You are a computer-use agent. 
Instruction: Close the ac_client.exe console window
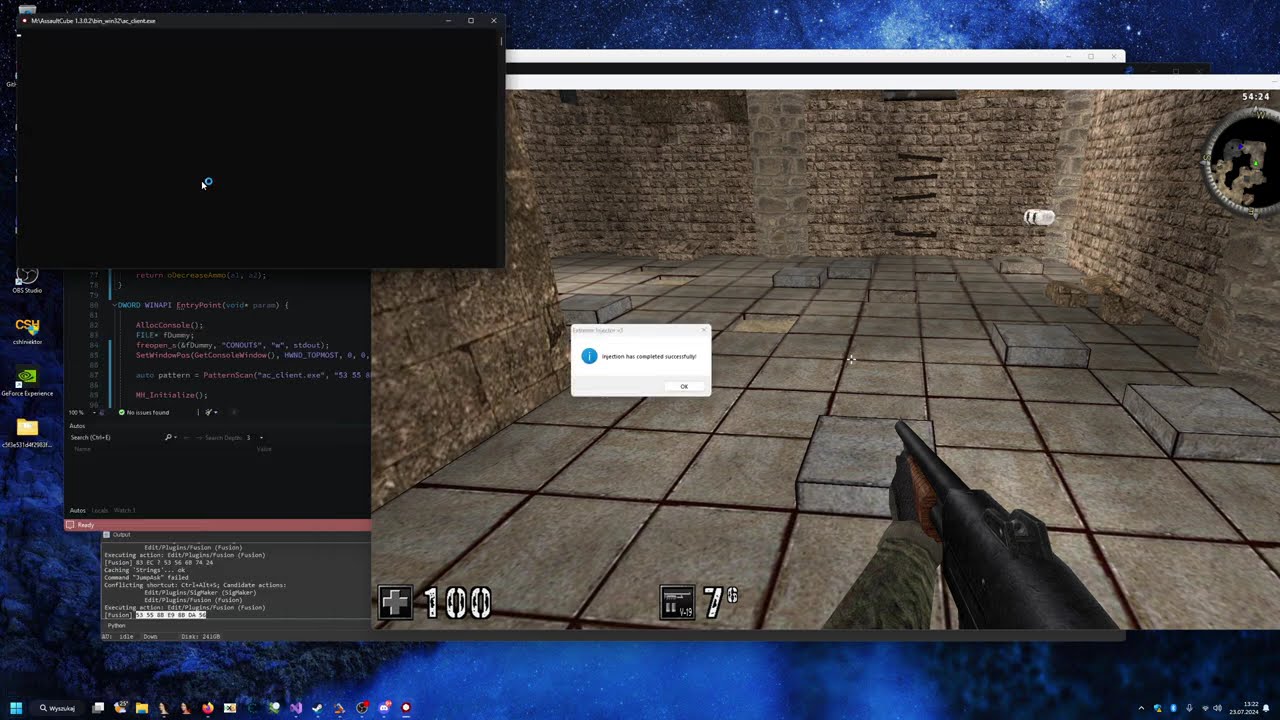(x=493, y=20)
